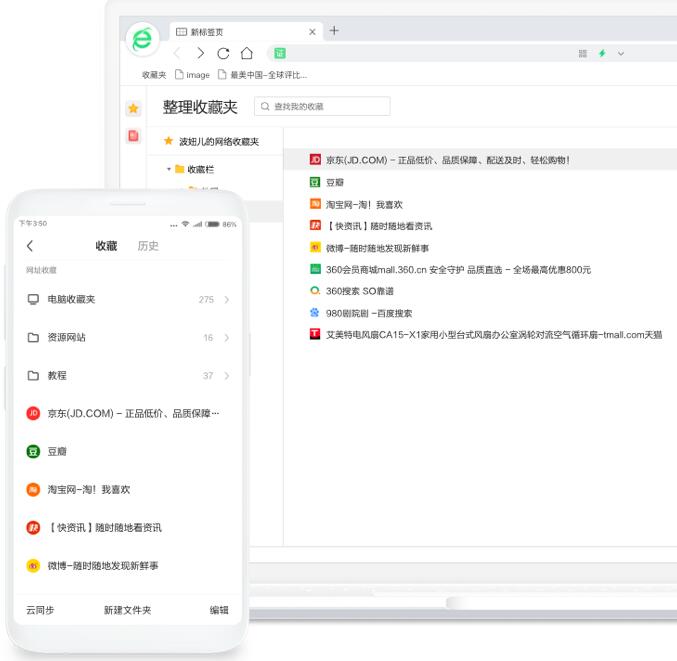Tap the computer icon beside 电脑收藏夹
Image resolution: width=677 pixels, height=661 pixels.
(x=33, y=300)
